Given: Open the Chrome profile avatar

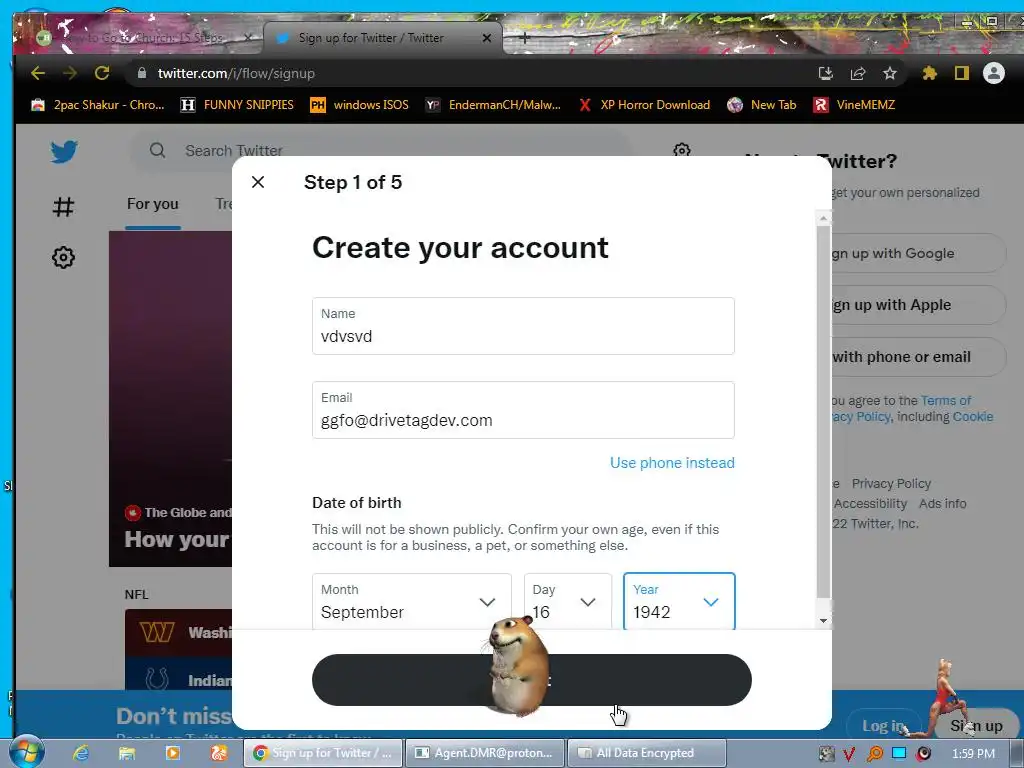Looking at the screenshot, I should coord(993,73).
